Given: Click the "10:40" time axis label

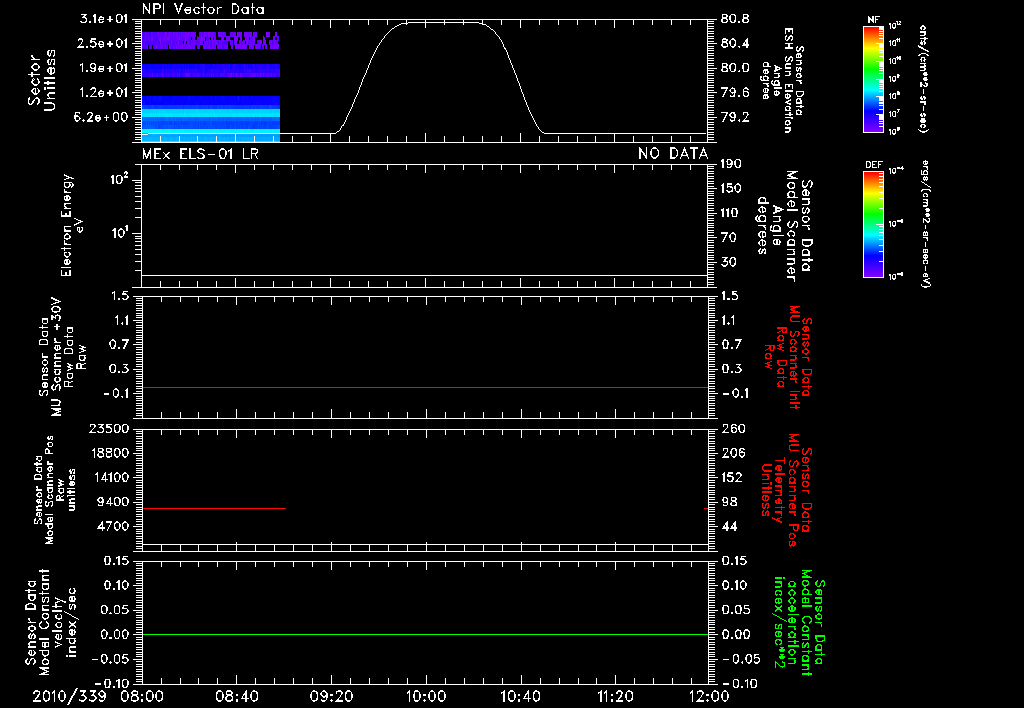Looking at the screenshot, I should point(520,696).
